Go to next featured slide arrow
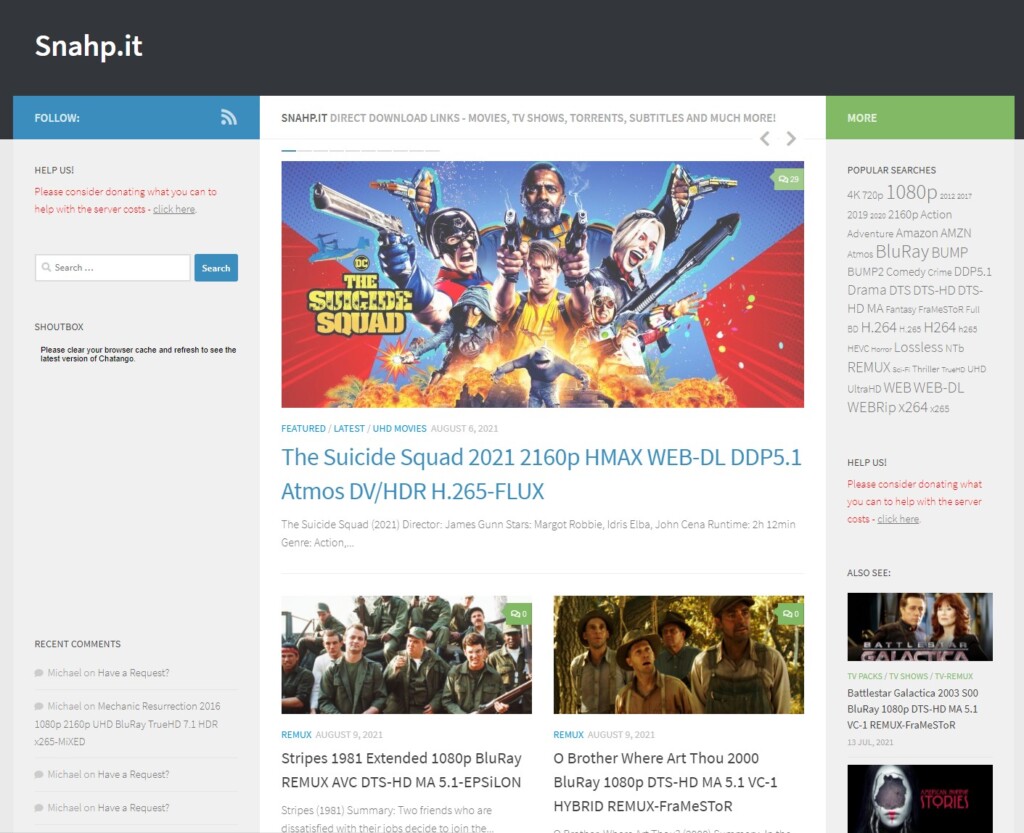 click(x=791, y=138)
